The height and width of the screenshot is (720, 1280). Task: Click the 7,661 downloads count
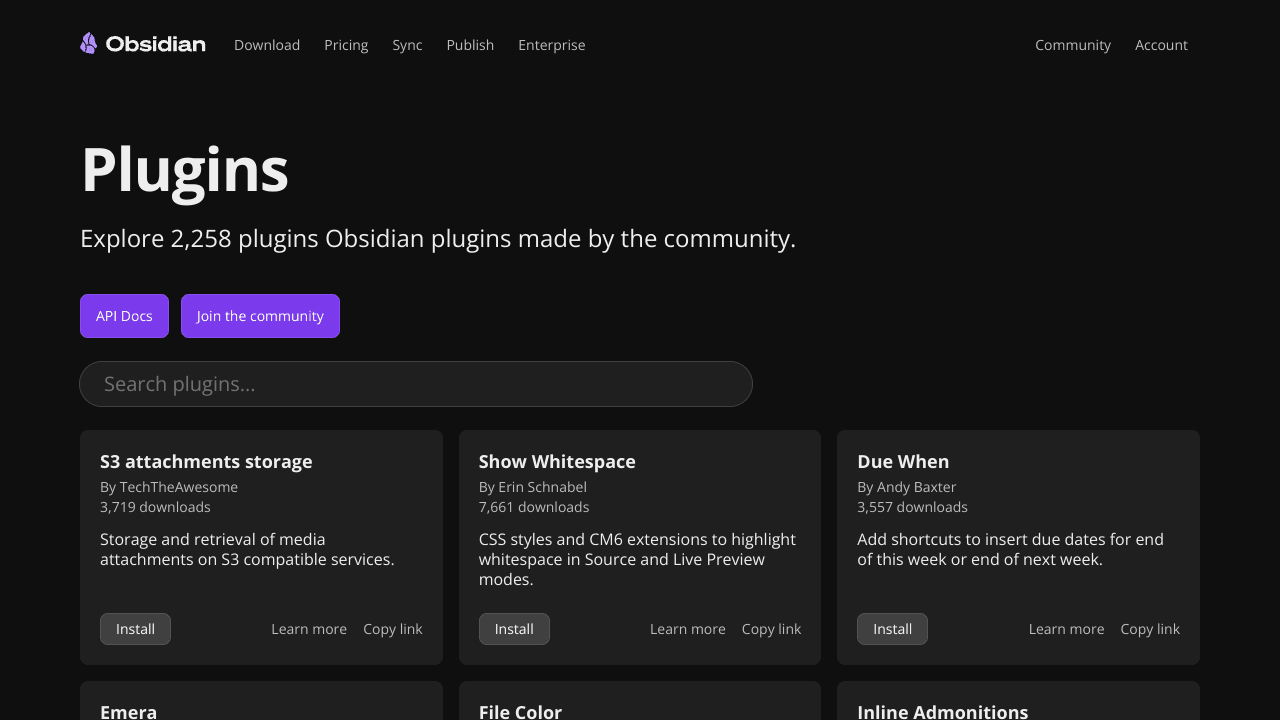point(534,507)
